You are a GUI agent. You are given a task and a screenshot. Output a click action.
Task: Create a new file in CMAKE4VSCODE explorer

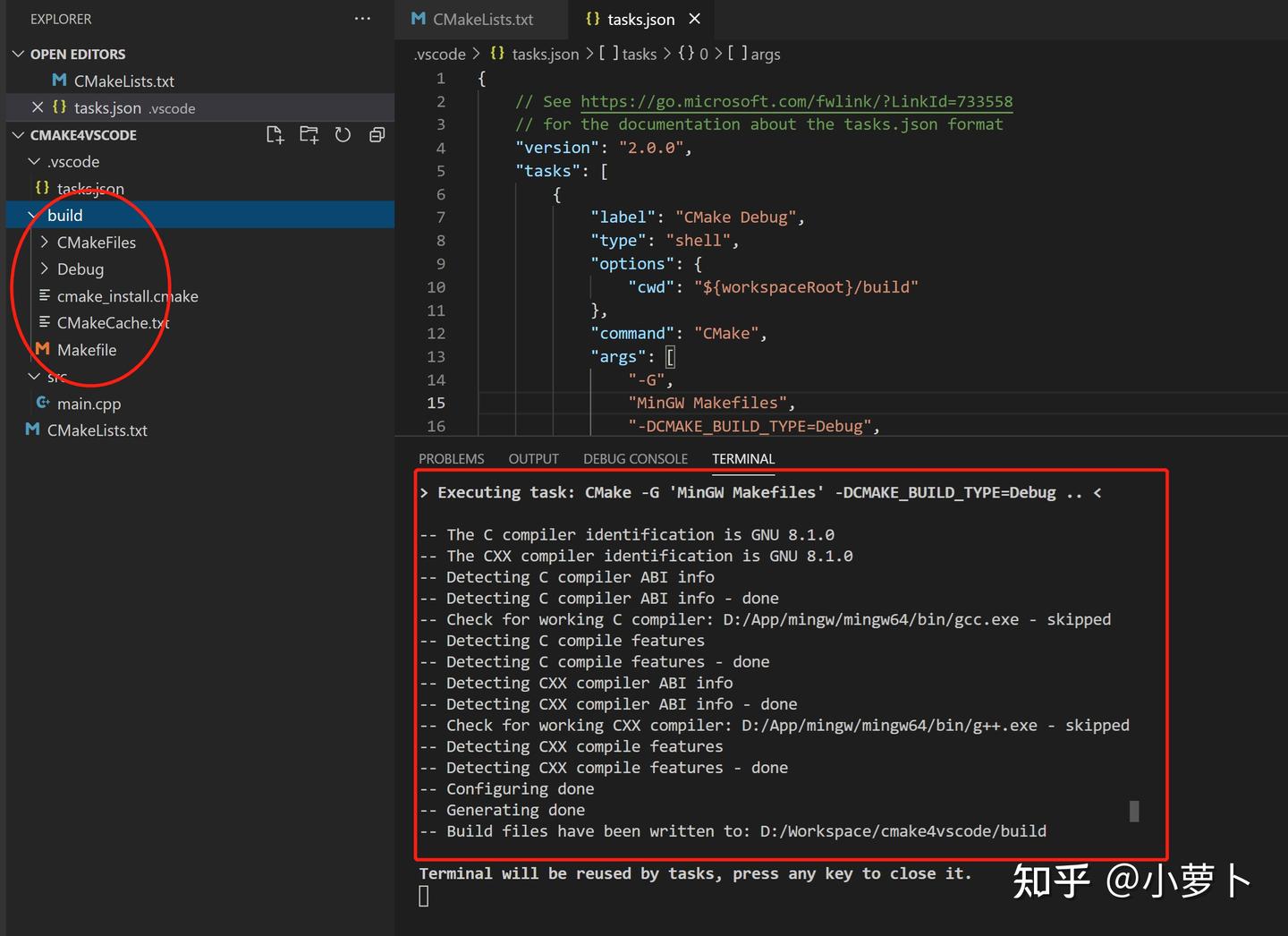[x=275, y=134]
